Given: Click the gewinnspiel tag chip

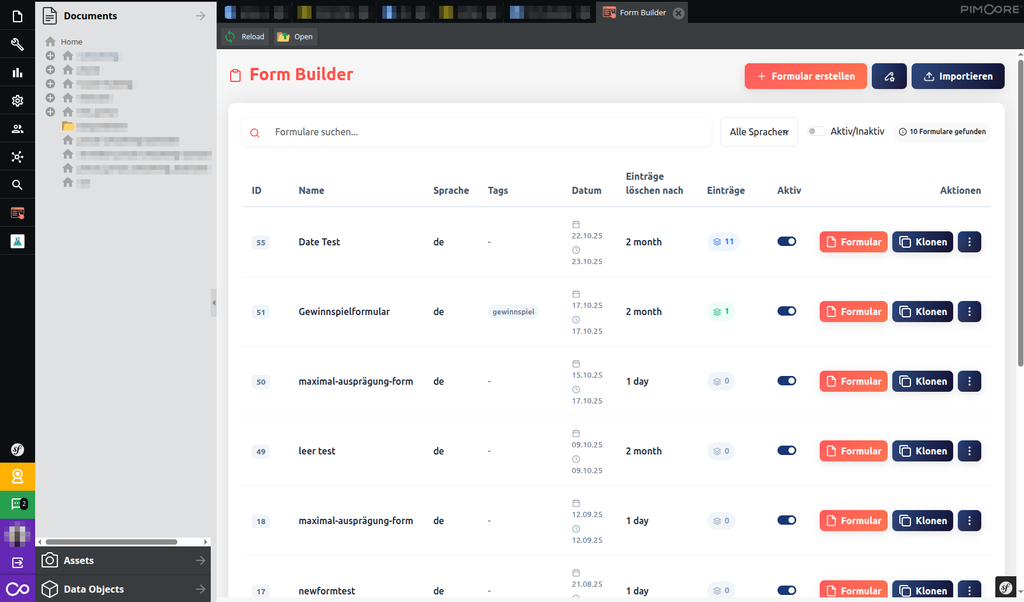Looking at the screenshot, I should tap(513, 311).
